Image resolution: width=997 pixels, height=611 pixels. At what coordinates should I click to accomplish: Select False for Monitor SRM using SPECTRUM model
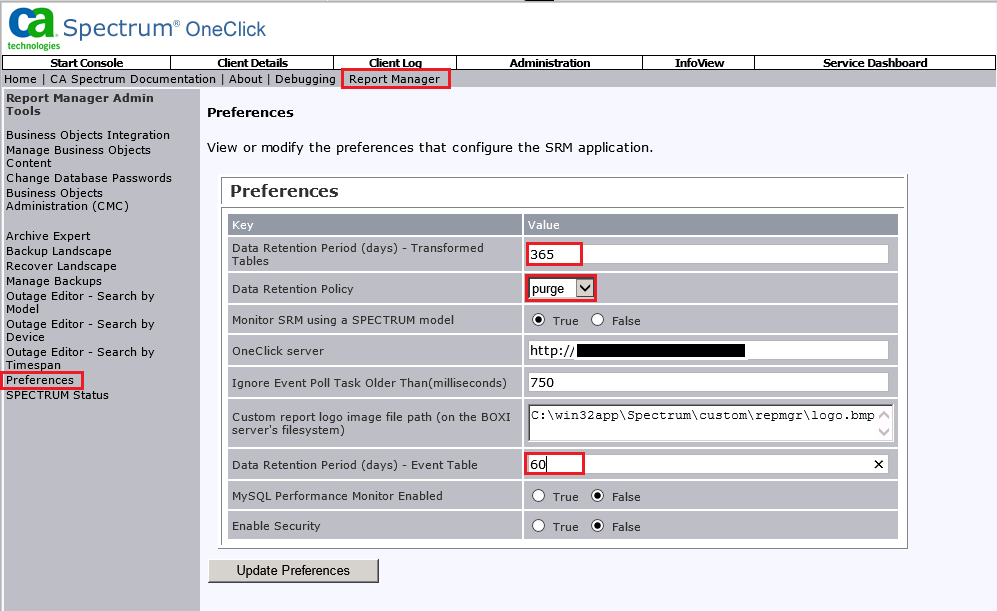tap(598, 320)
